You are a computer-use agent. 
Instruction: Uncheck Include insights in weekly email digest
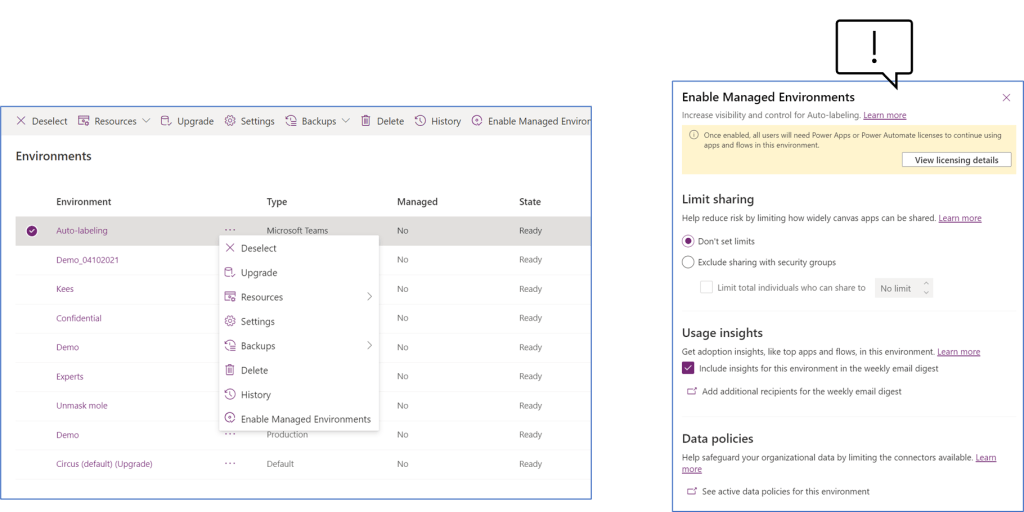(x=688, y=368)
